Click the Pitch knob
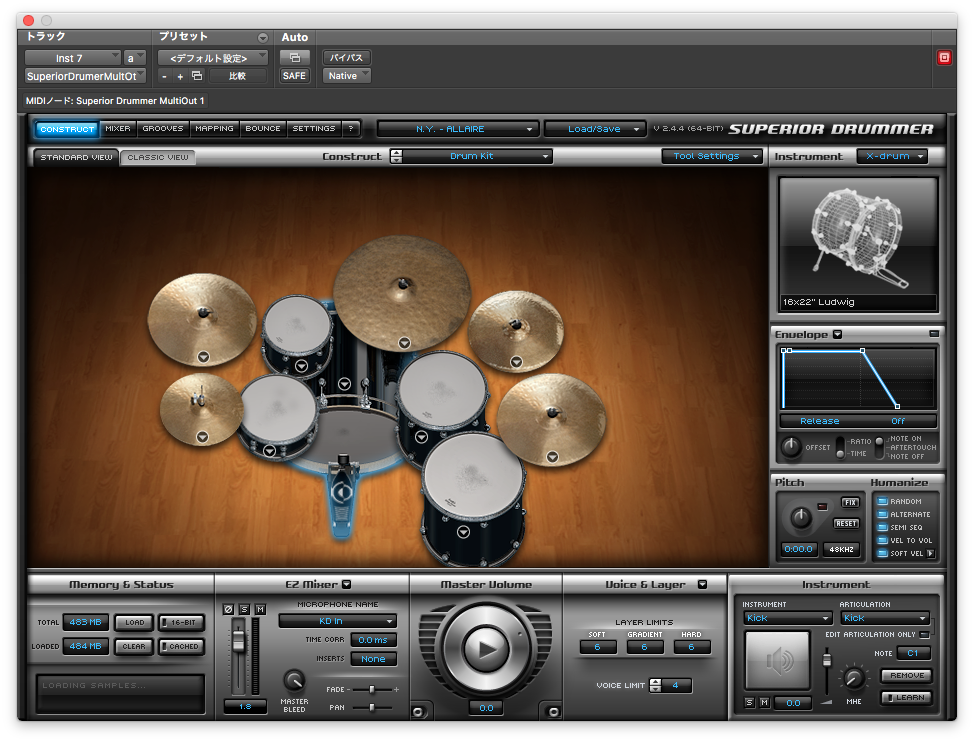 [x=801, y=517]
